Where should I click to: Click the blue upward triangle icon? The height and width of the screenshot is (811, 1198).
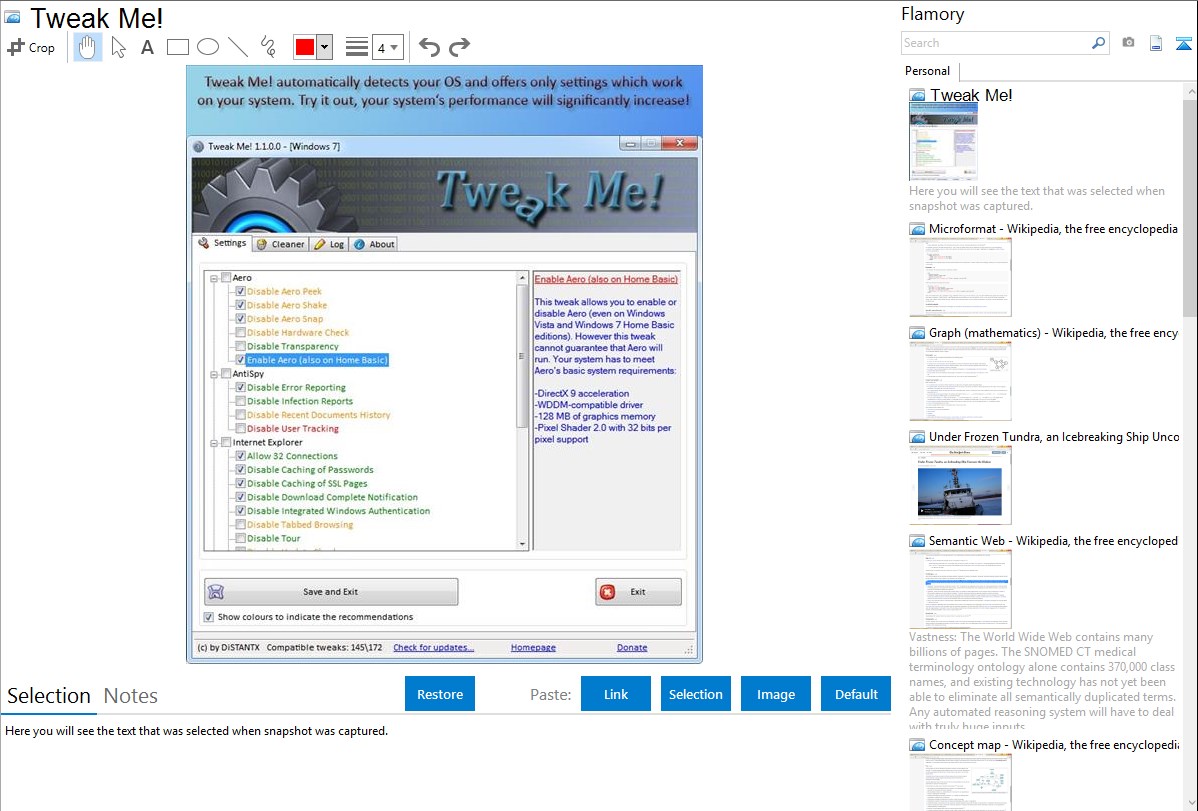tap(1183, 43)
